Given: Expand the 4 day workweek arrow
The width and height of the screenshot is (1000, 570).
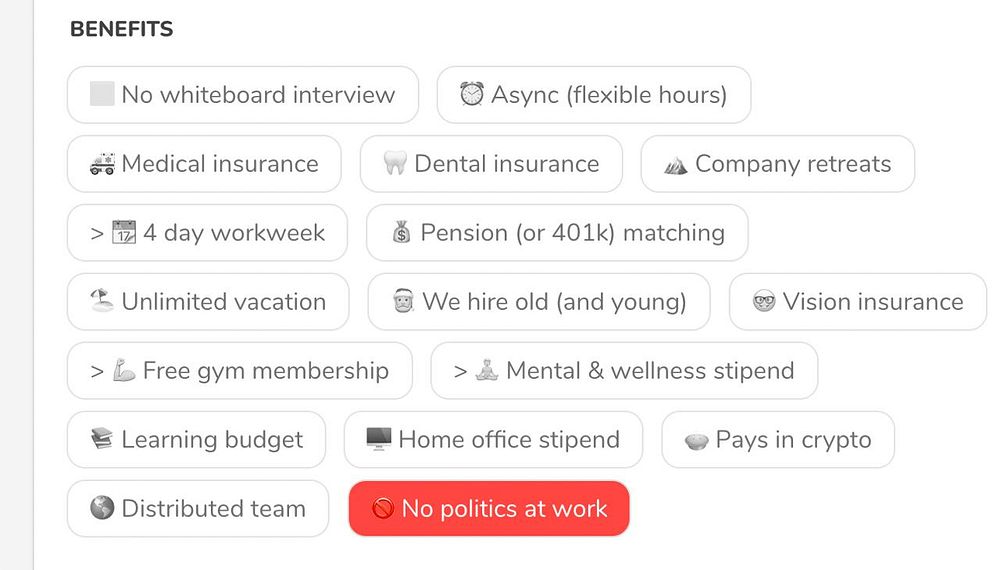Looking at the screenshot, I should pyautogui.click(x=97, y=233).
